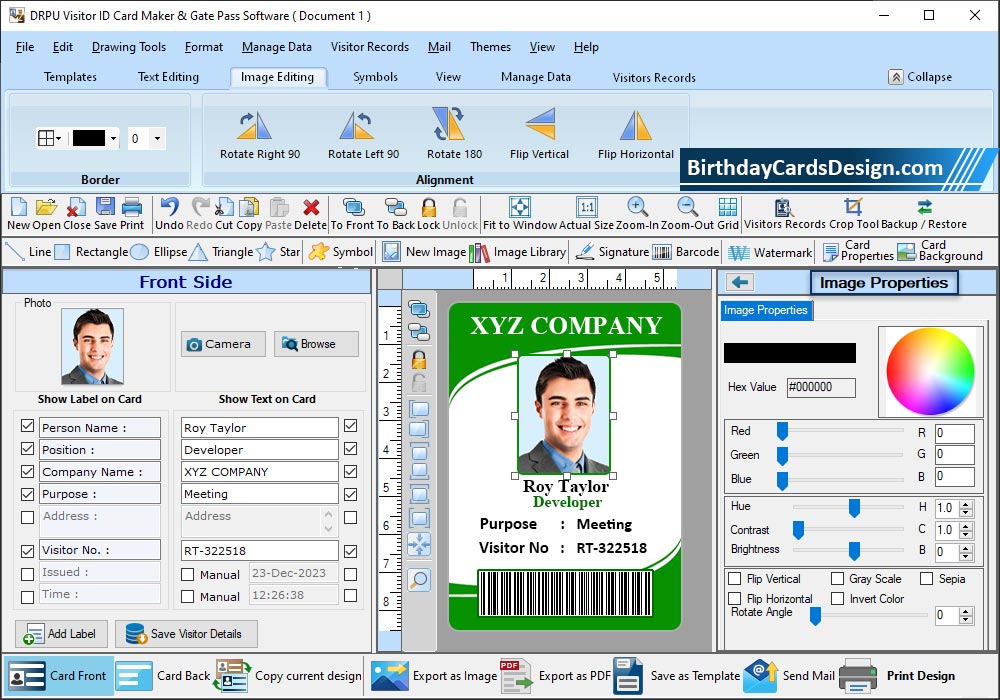Increase the Rotate Angle with the up arrow
The height and width of the screenshot is (700, 1000).
pos(966,611)
